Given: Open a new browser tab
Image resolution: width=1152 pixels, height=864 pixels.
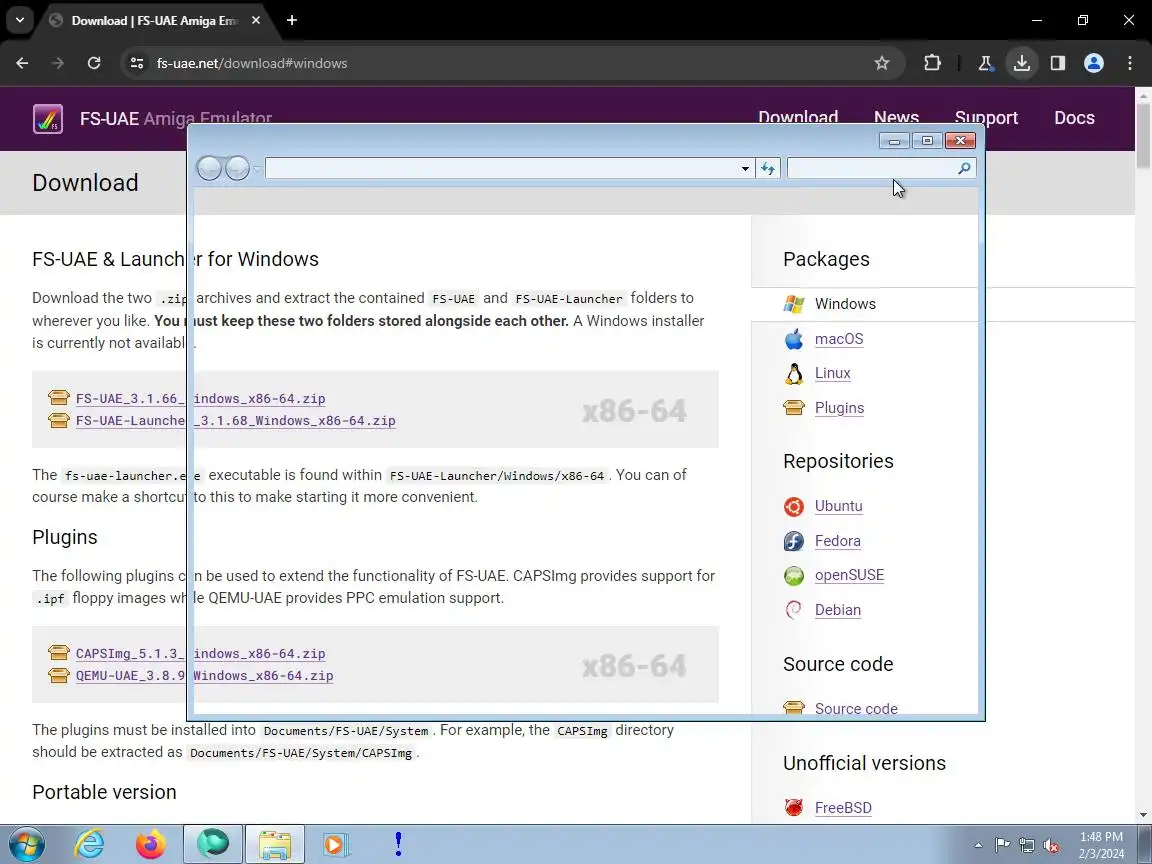Looking at the screenshot, I should (292, 21).
